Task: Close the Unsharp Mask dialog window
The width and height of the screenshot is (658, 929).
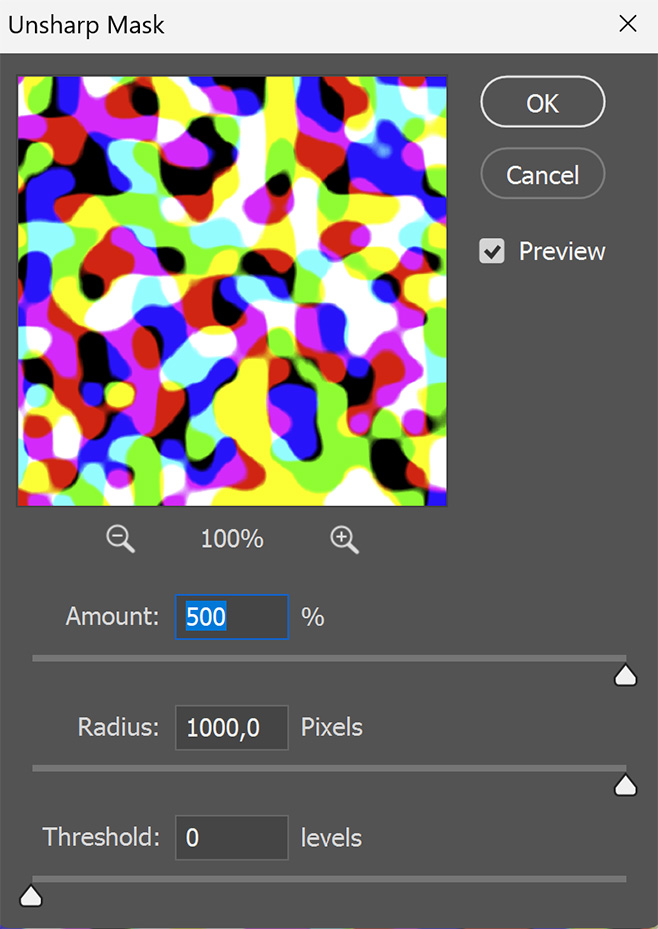Action: [627, 24]
